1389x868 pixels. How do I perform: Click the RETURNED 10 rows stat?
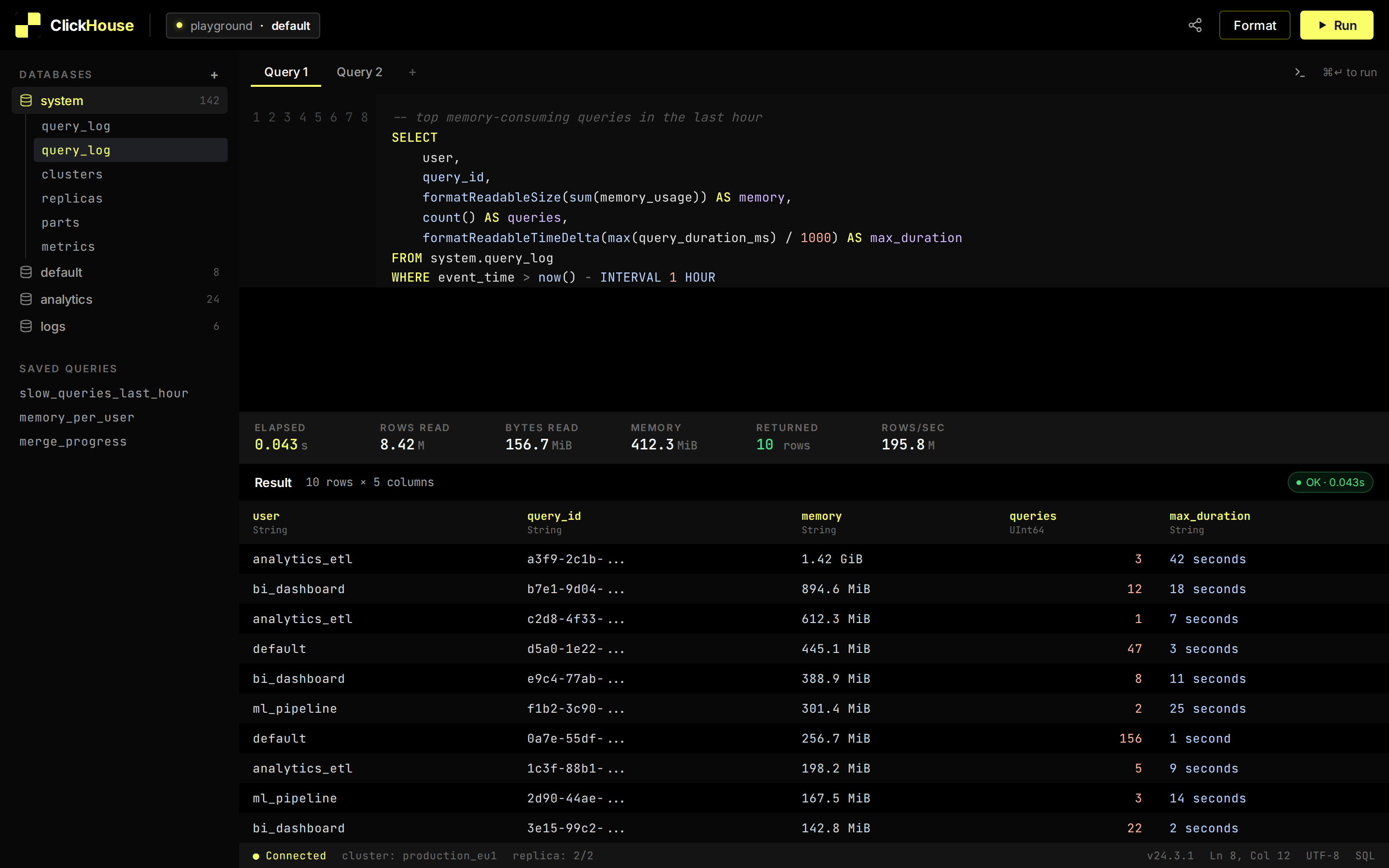[x=787, y=437]
